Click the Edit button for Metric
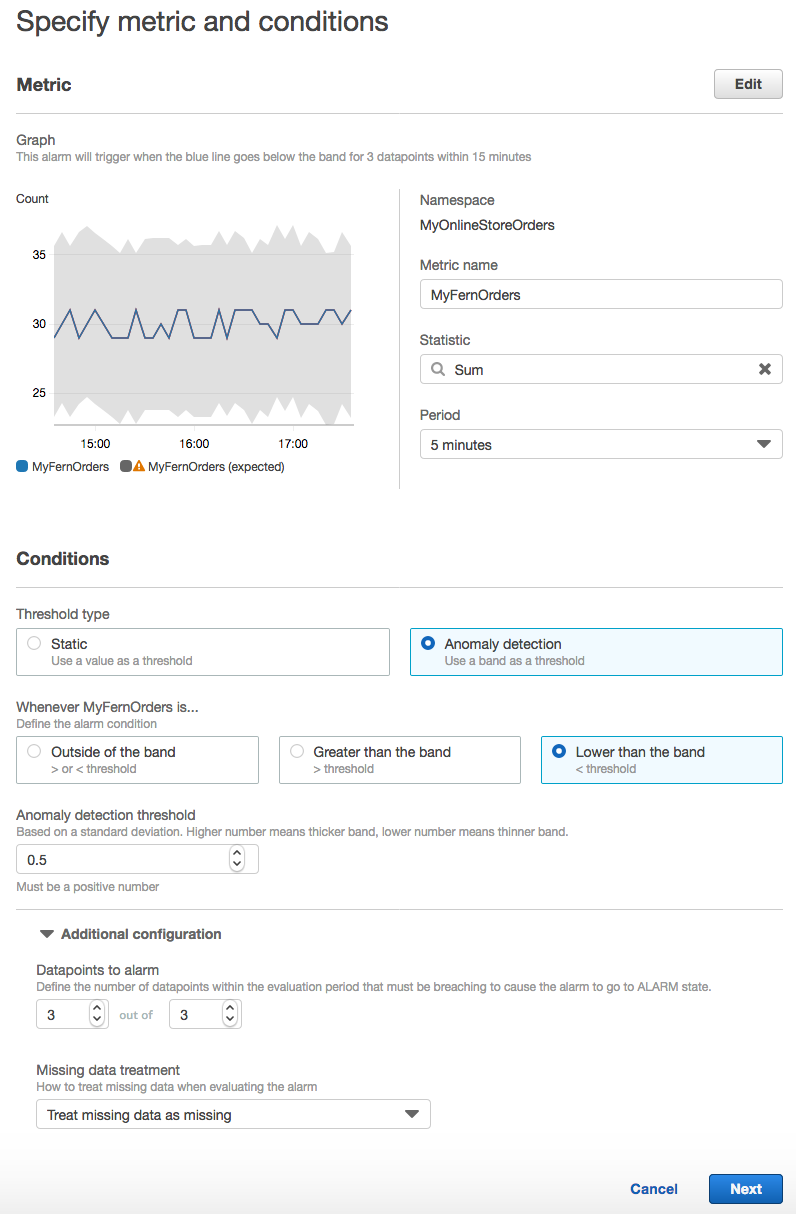796x1214 pixels. pyautogui.click(x=748, y=84)
